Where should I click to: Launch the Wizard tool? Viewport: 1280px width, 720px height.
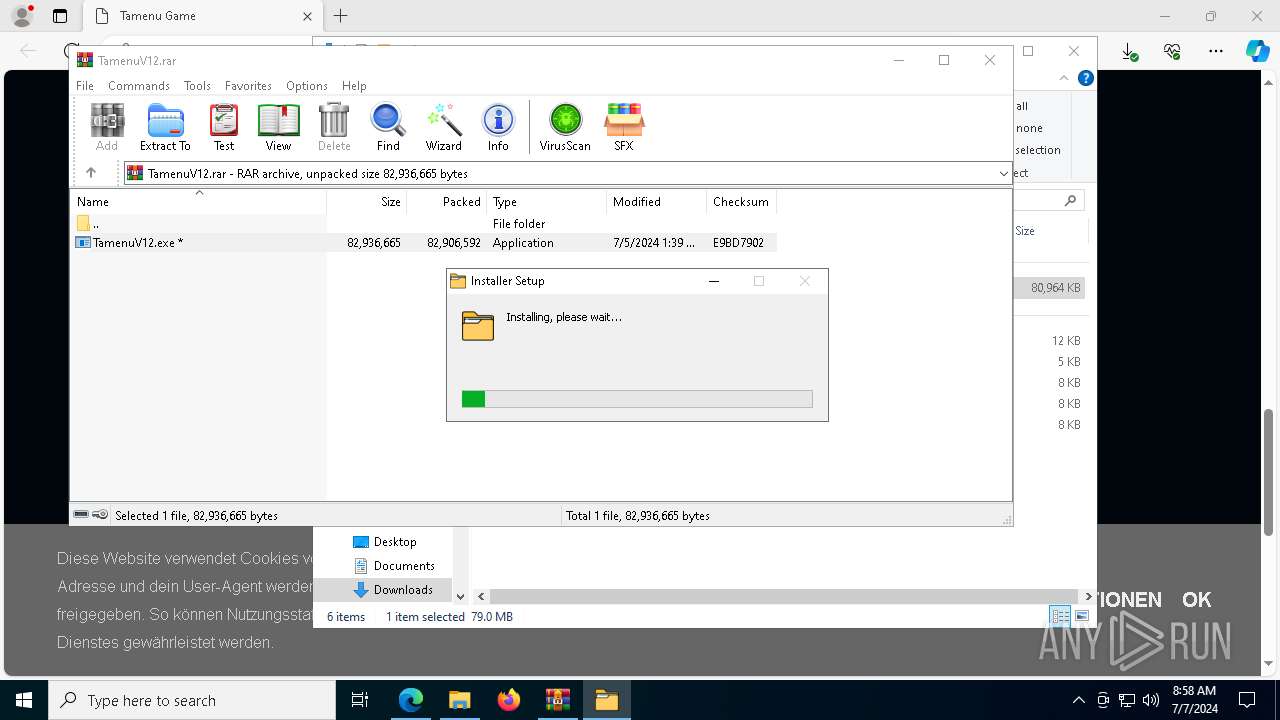[443, 127]
